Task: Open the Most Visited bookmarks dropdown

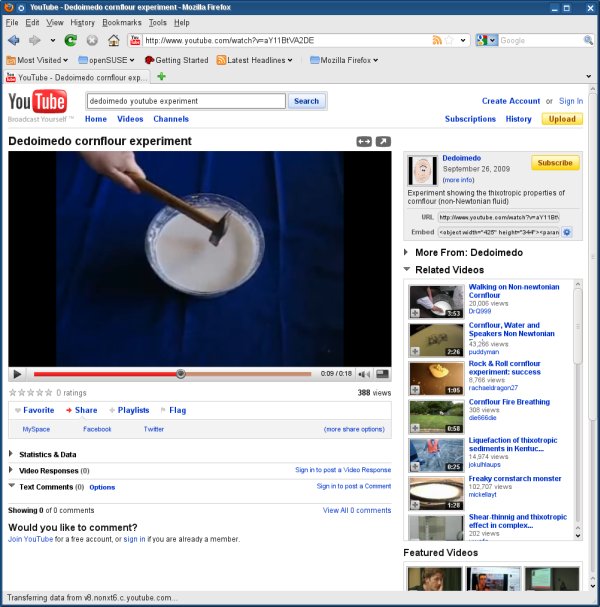Action: 38,60
